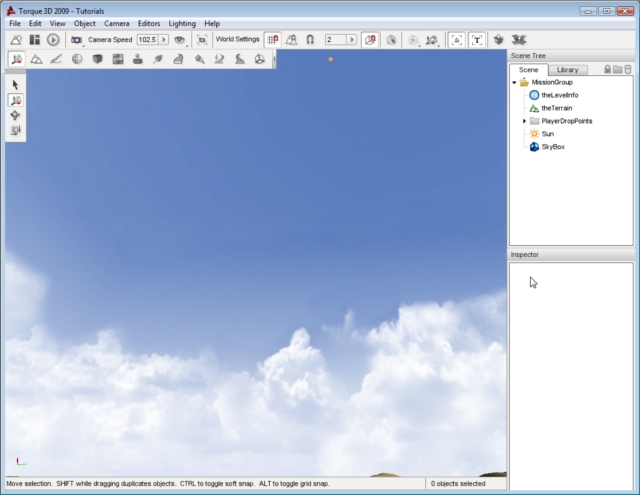Switch to the Library tab
This screenshot has width=640, height=495.
567,70
